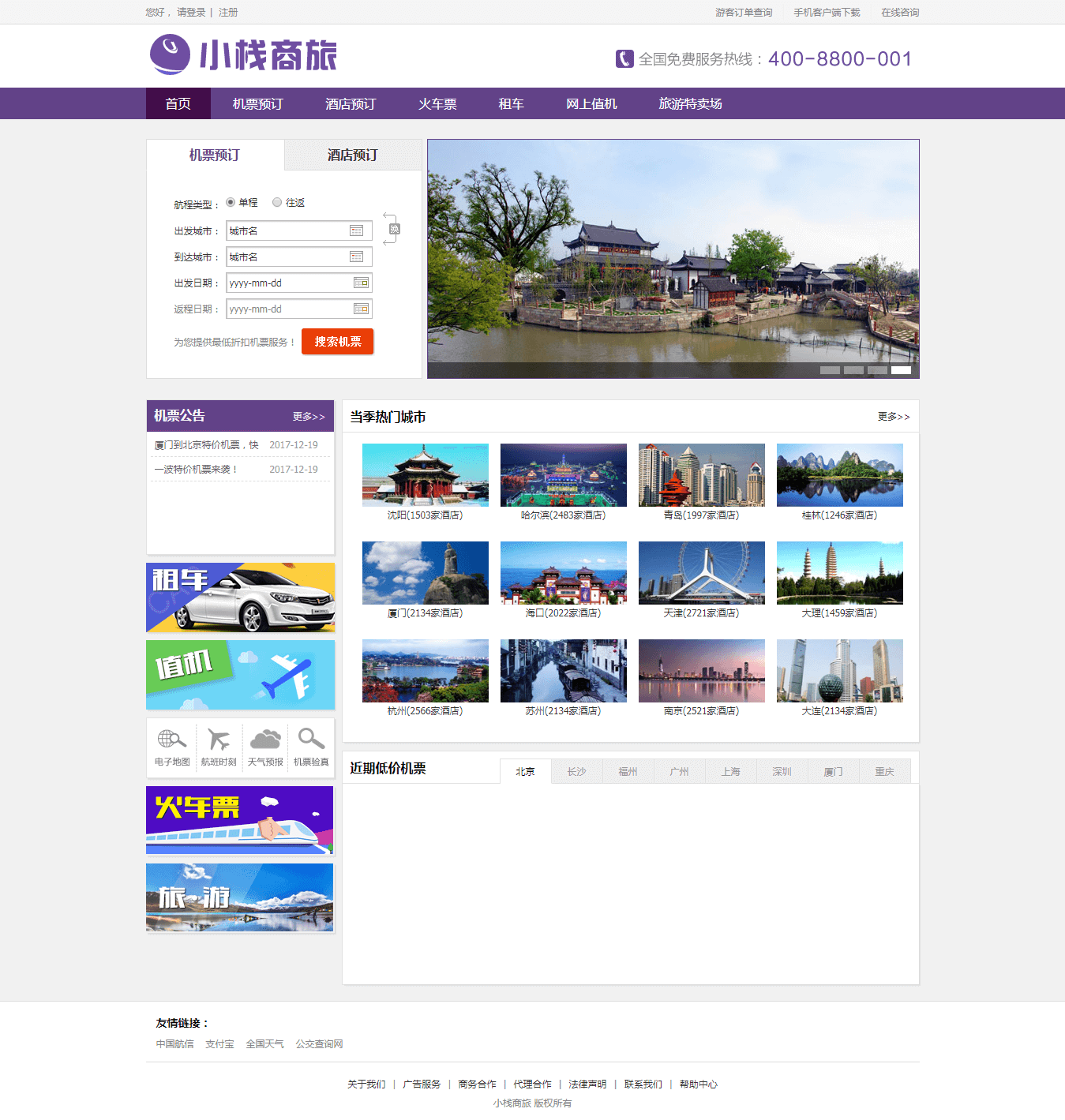This screenshot has width=1065, height=1120.
Task: Click the return date calendar icon
Action: 361,309
